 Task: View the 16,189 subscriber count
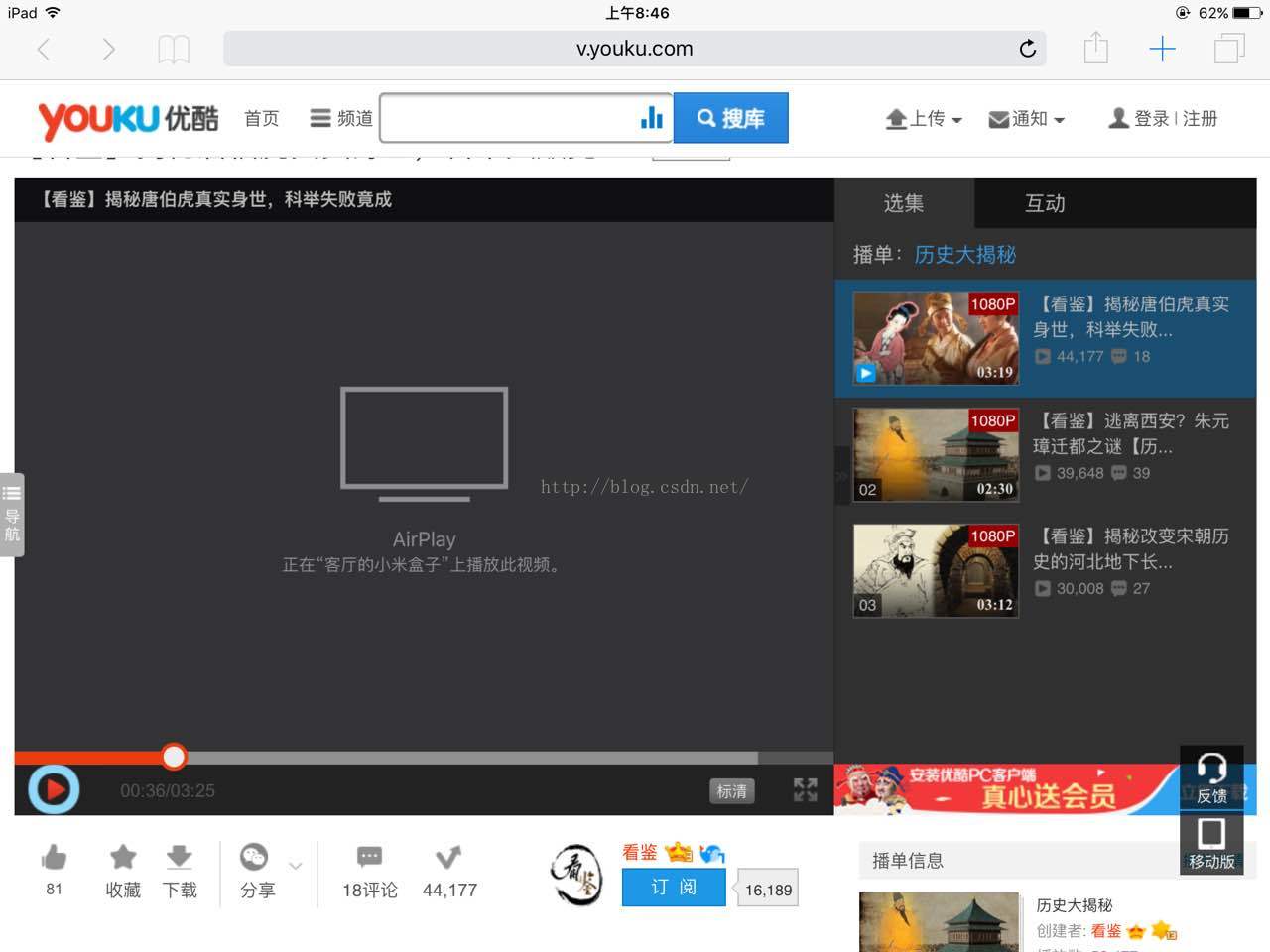pyautogui.click(x=768, y=890)
